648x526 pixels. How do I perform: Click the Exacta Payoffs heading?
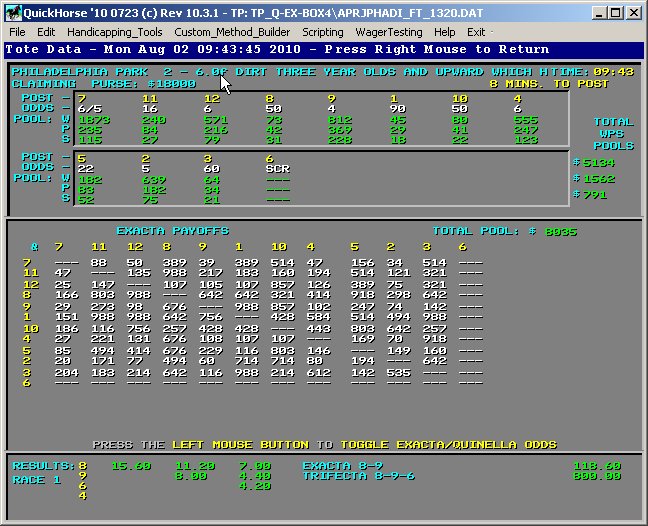coord(172,230)
